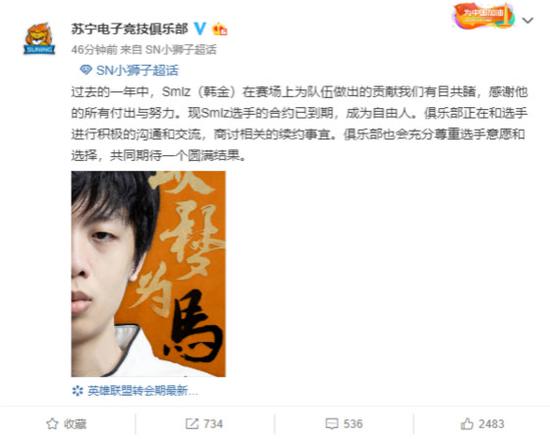The width and height of the screenshot is (550, 439).
Task: Click the snowflake topic icon below image
Action: (78, 390)
